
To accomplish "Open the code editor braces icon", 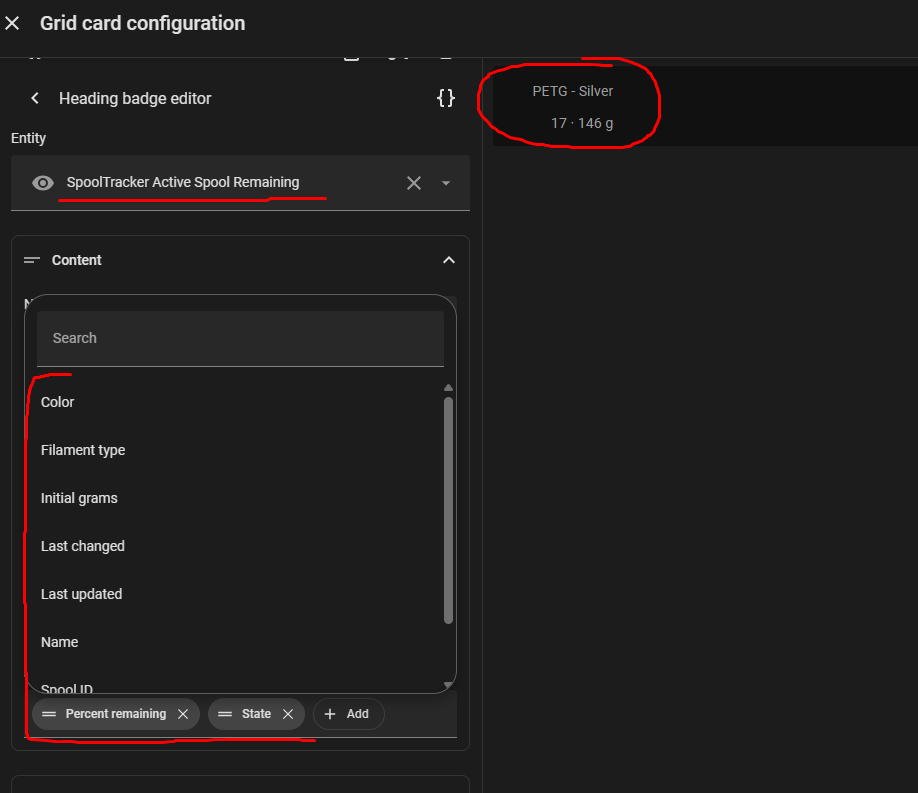I will point(446,98).
